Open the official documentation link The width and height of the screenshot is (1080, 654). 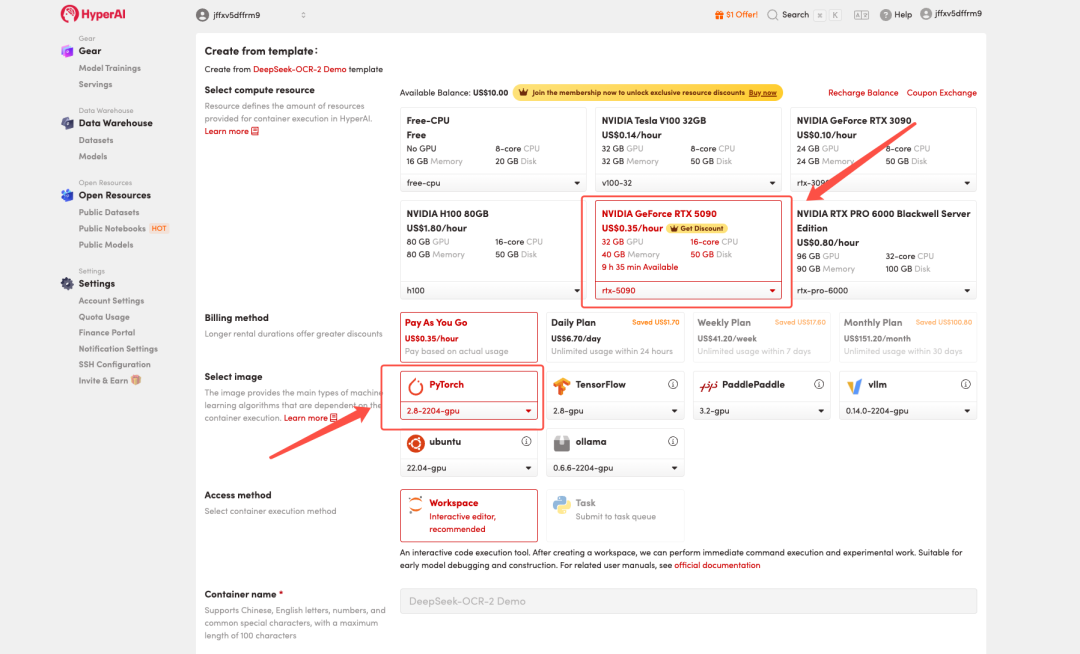(717, 565)
